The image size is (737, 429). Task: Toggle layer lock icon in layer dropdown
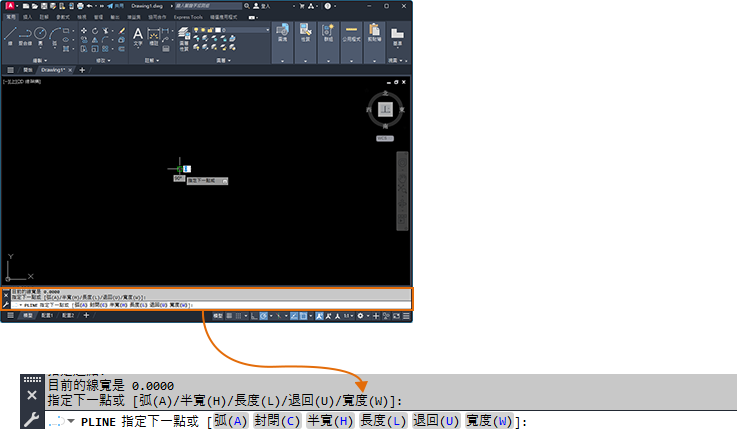click(x=210, y=30)
